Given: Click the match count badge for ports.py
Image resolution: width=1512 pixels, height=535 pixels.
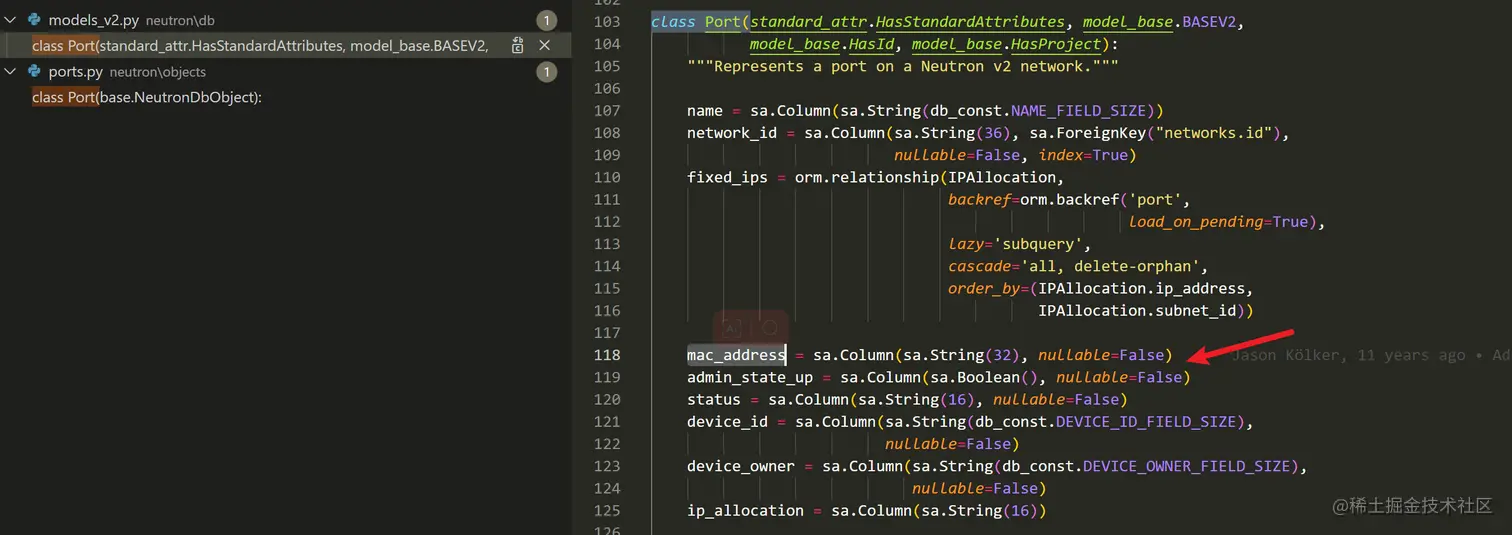Looking at the screenshot, I should [546, 71].
